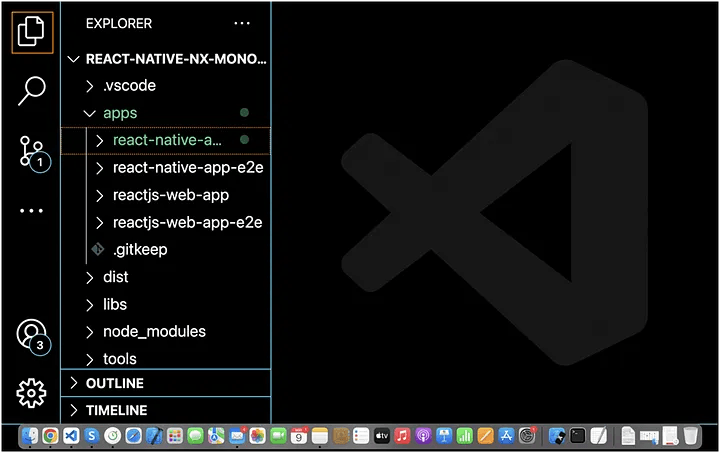This screenshot has width=720, height=453.
Task: Collapse the apps folder
Action: pos(166,113)
